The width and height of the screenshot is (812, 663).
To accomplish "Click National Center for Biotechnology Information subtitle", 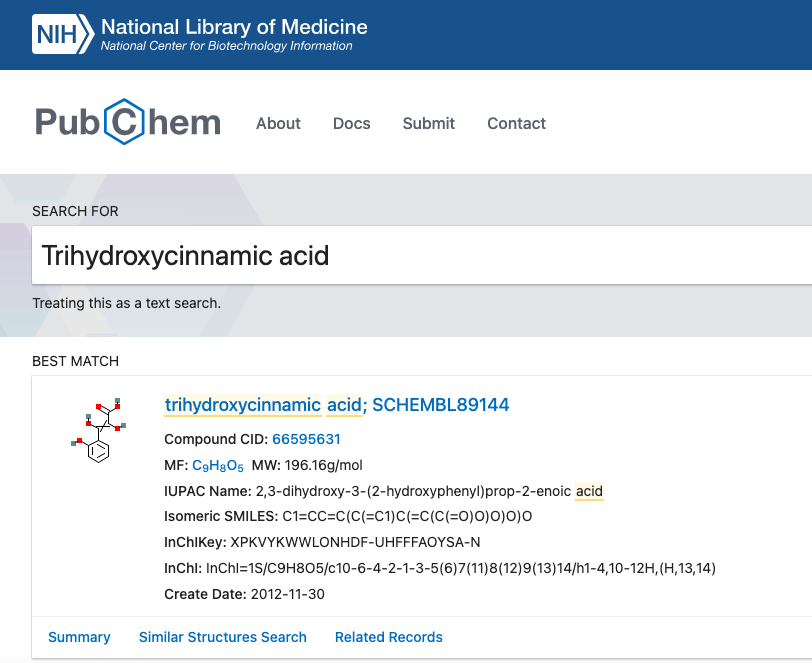I will pos(226,46).
